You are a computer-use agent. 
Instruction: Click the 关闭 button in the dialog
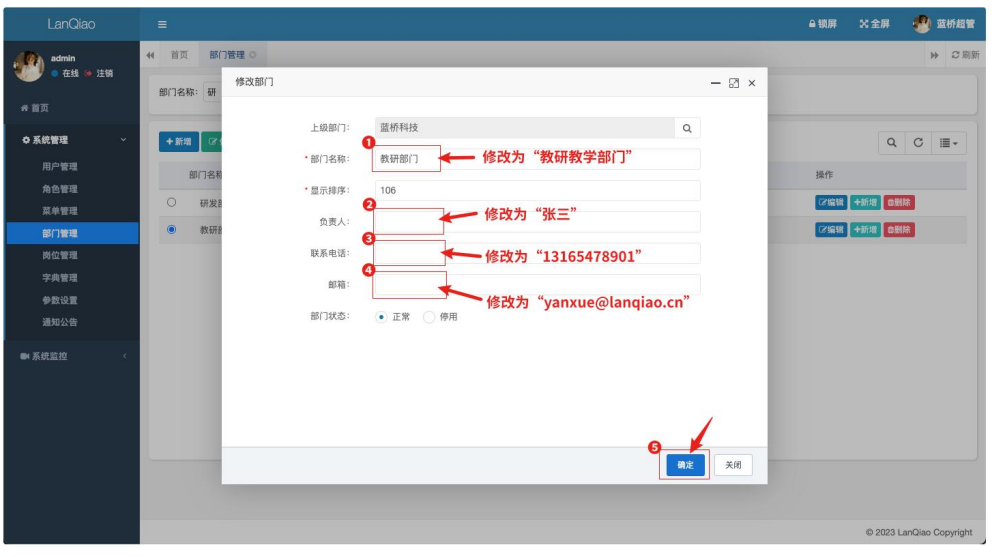[x=733, y=465]
